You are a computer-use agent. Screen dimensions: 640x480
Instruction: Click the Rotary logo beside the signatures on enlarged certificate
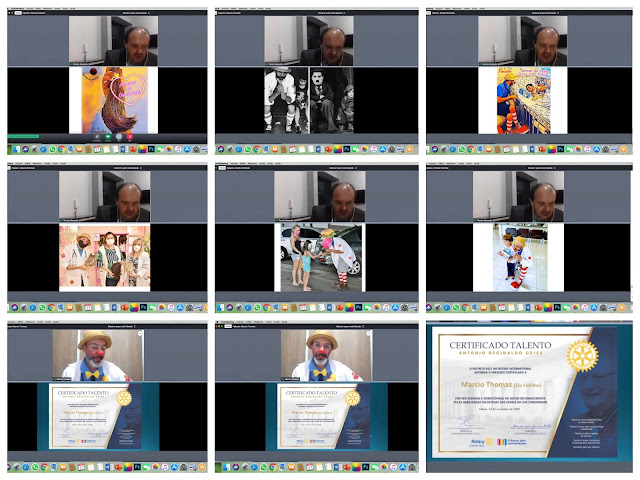pyautogui.click(x=482, y=442)
